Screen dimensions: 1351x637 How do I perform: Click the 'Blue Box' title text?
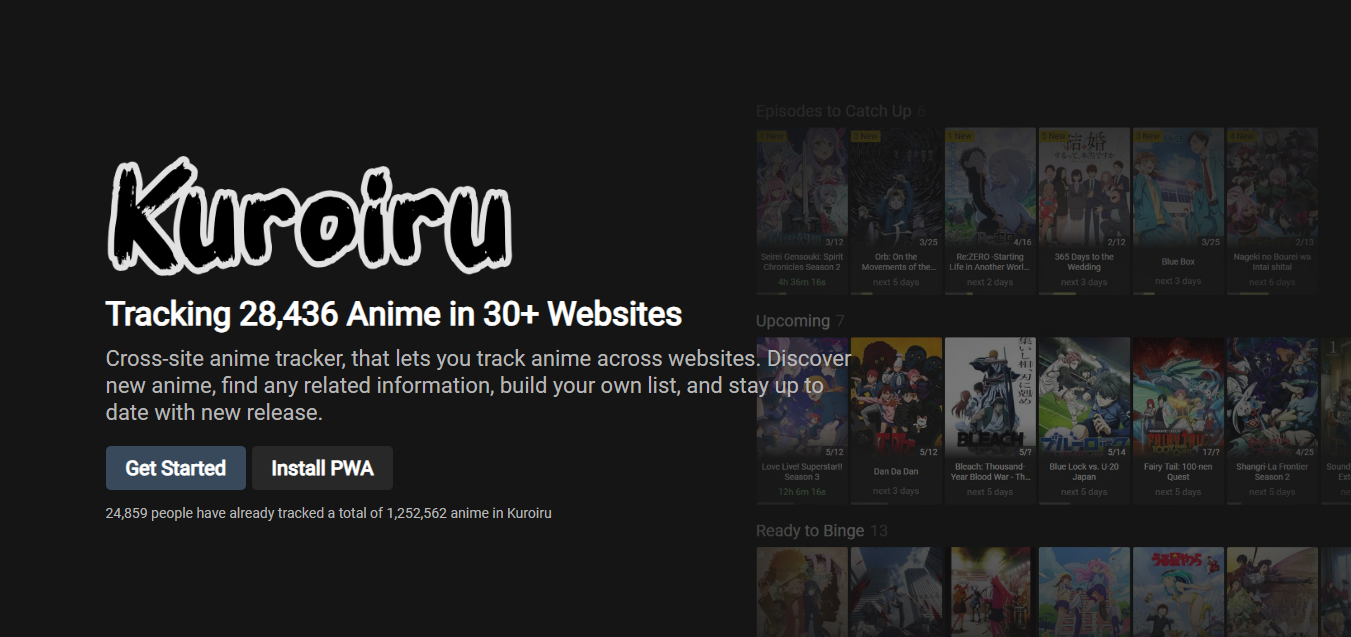tap(1178, 262)
